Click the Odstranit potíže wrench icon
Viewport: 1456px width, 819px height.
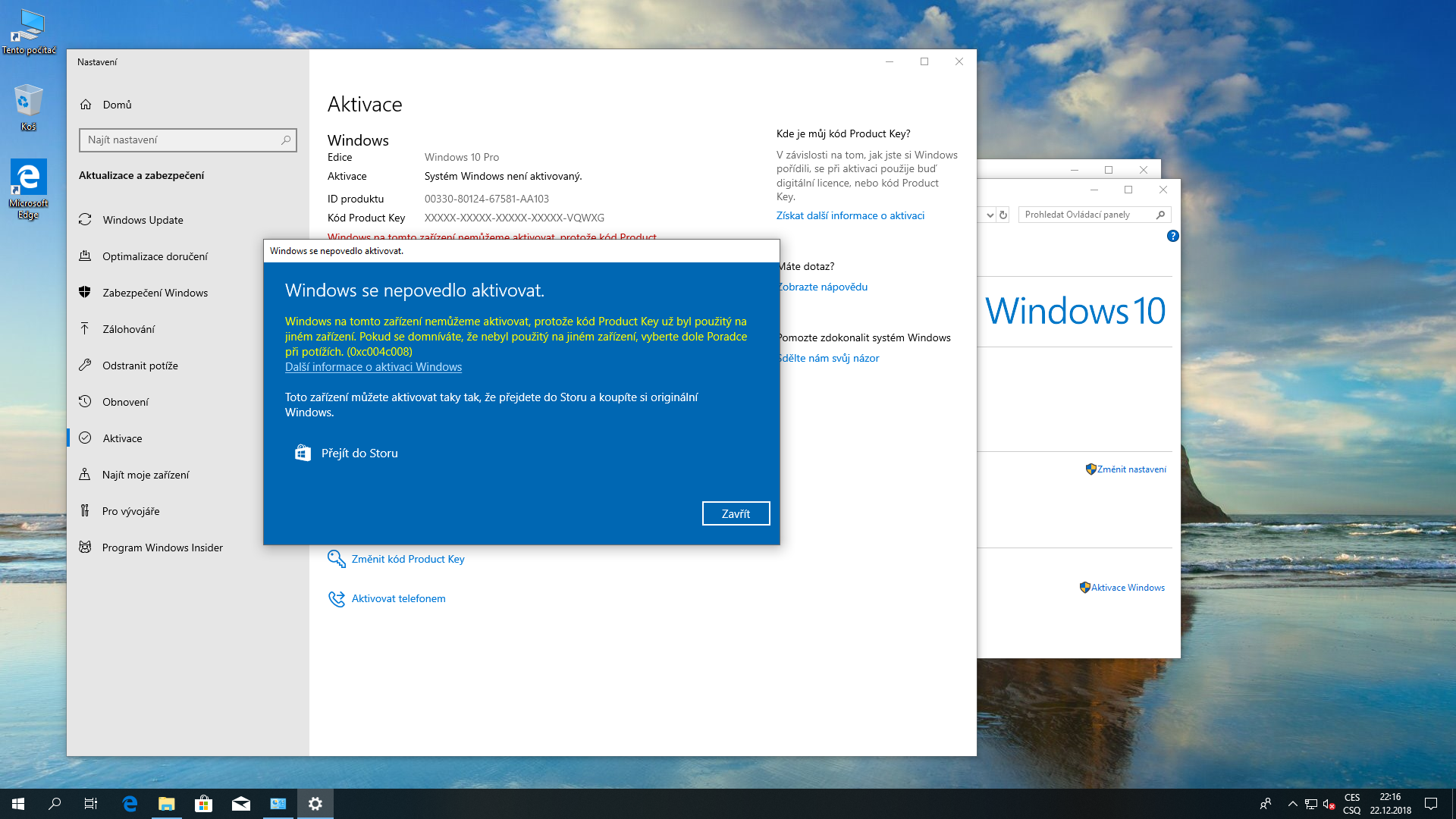pyautogui.click(x=85, y=366)
